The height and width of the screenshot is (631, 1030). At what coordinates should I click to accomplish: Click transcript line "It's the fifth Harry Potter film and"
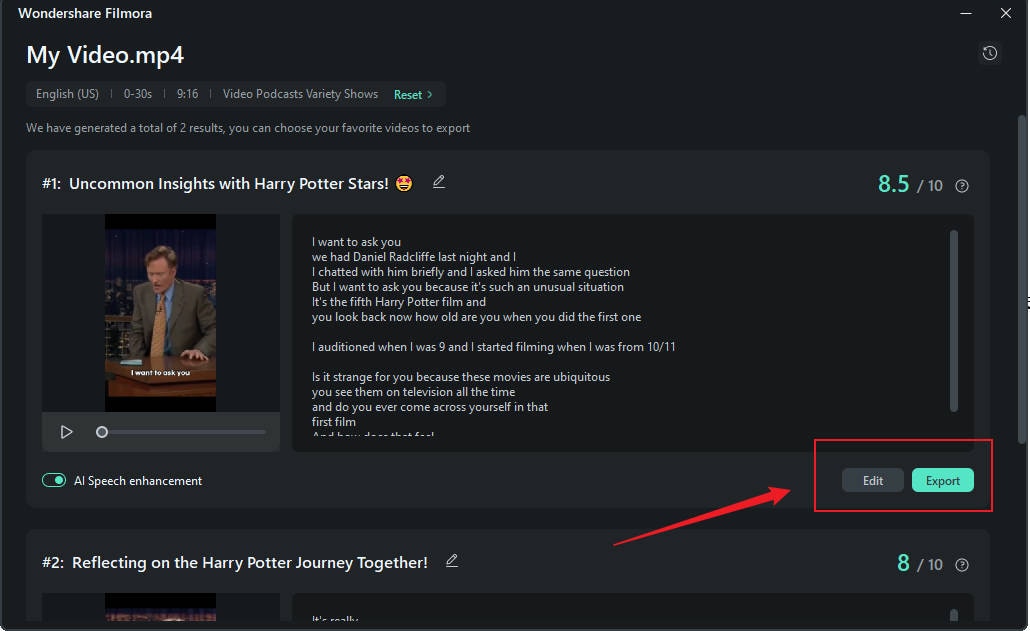tap(399, 302)
